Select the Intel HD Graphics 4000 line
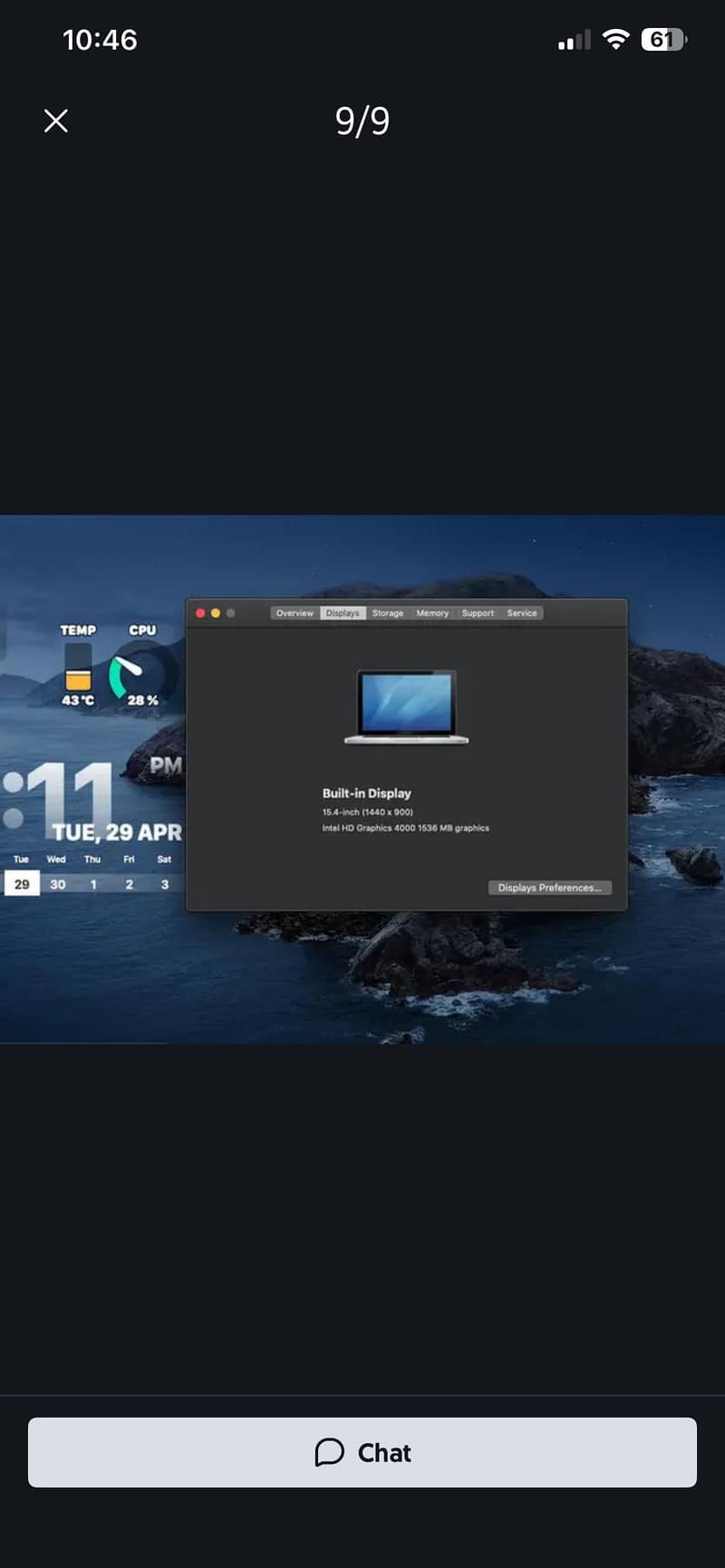This screenshot has height=1568, width=725. click(406, 828)
